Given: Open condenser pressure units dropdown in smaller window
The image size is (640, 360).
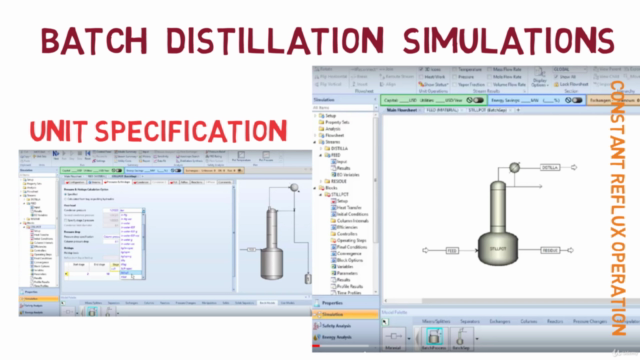Looking at the screenshot, I should [143, 211].
